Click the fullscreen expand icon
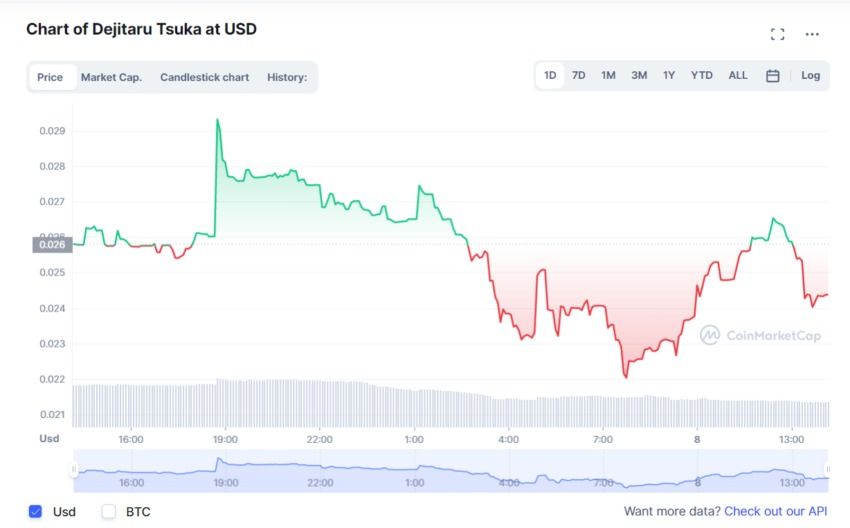The height and width of the screenshot is (528, 850). (777, 34)
